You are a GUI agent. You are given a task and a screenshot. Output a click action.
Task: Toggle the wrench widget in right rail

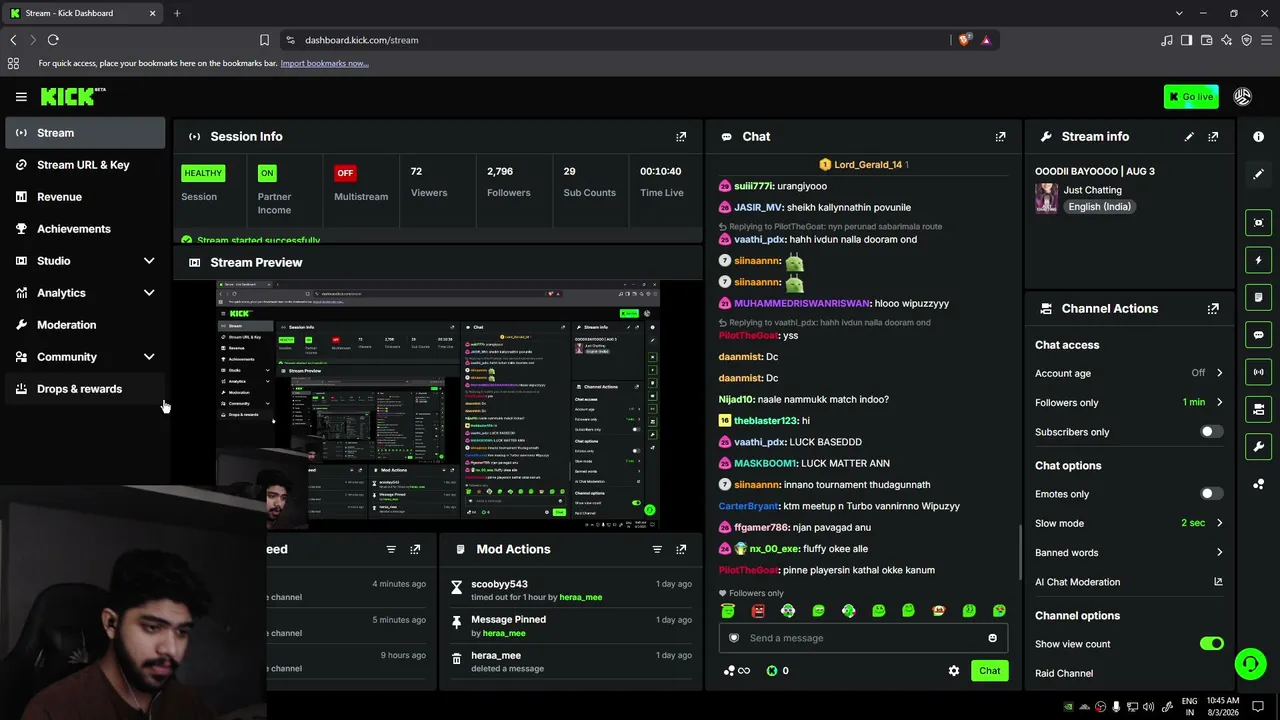(x=1258, y=446)
